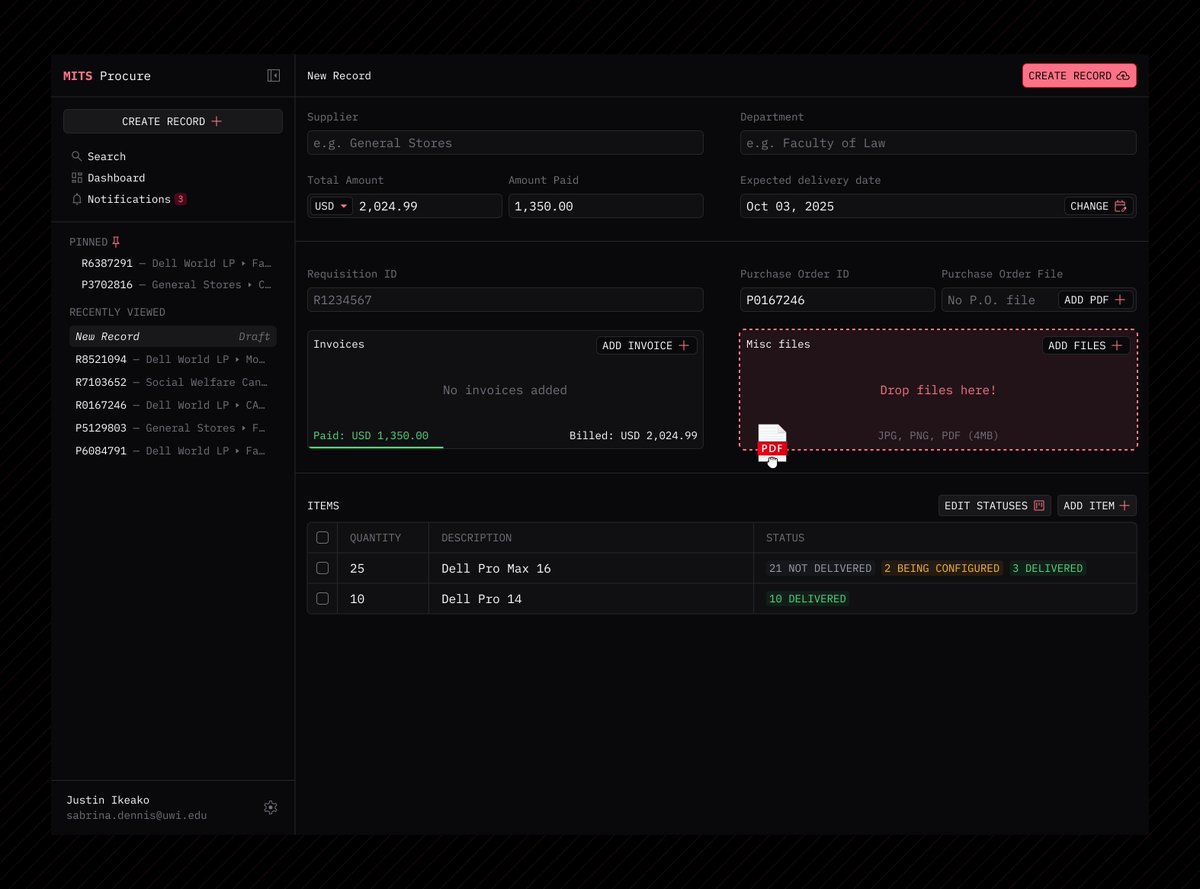Open the settings gear icon
The width and height of the screenshot is (1200, 889).
(270, 808)
